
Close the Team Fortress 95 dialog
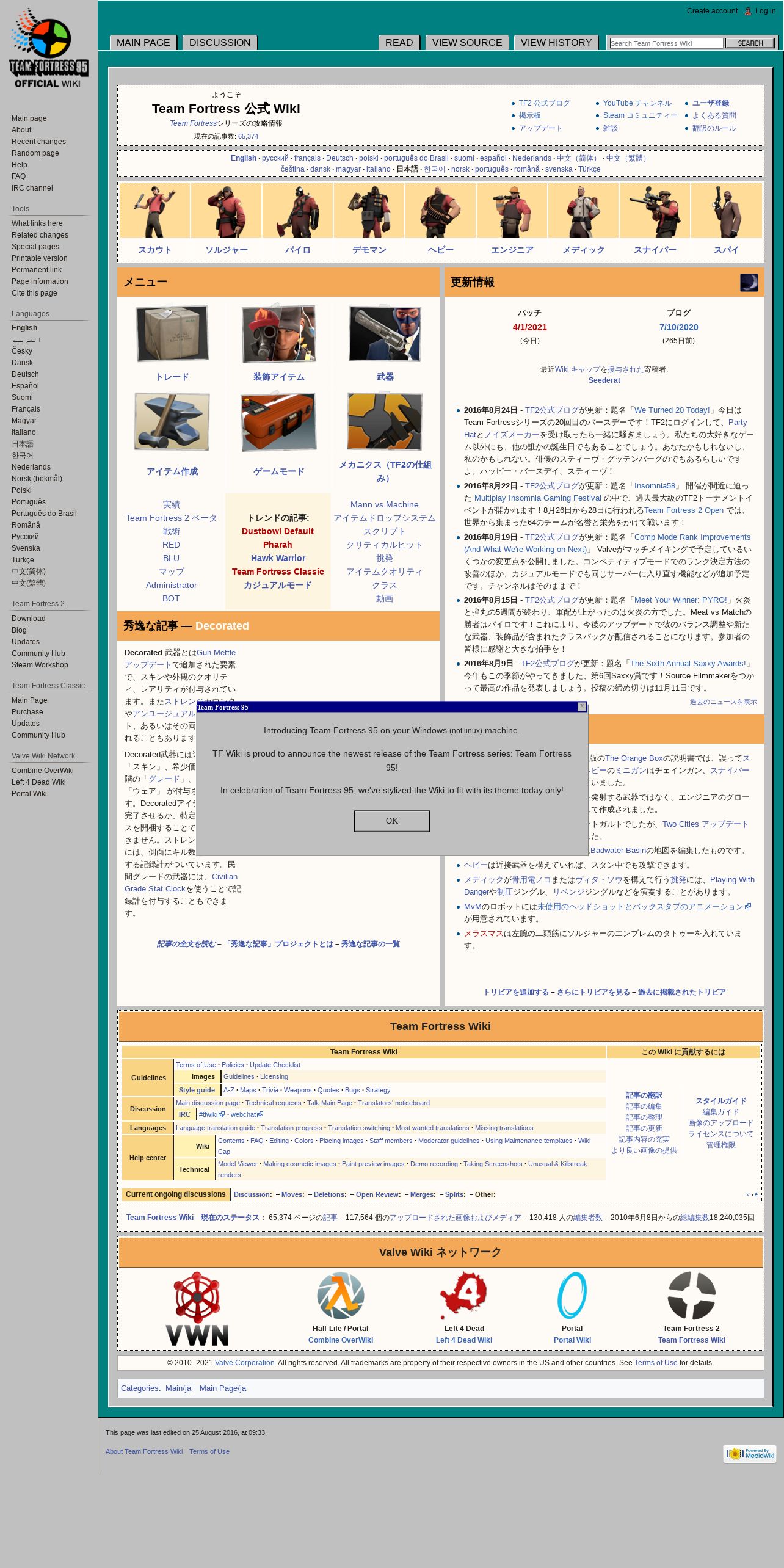coord(582,706)
